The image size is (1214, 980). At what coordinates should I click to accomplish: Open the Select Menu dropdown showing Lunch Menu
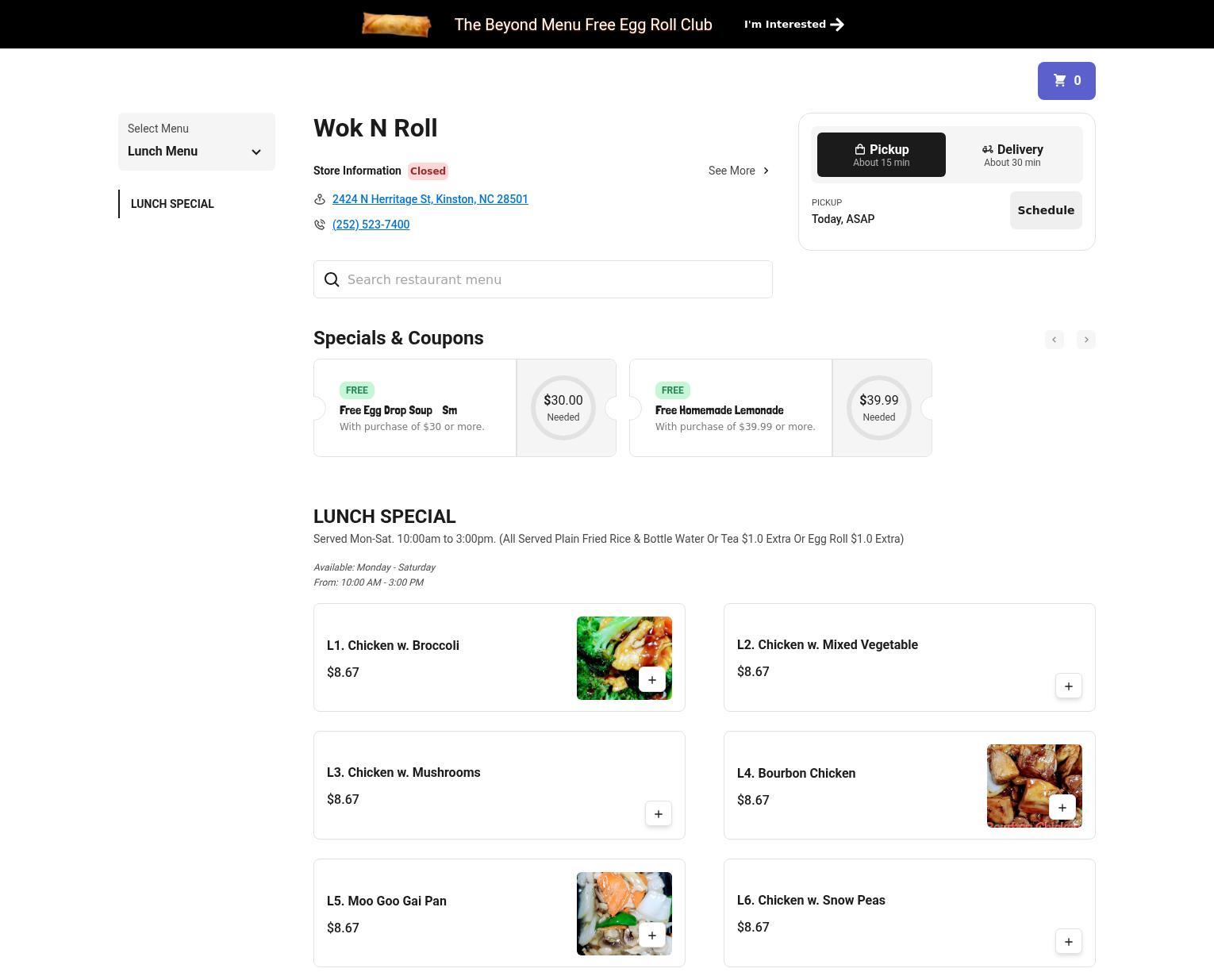tap(197, 141)
